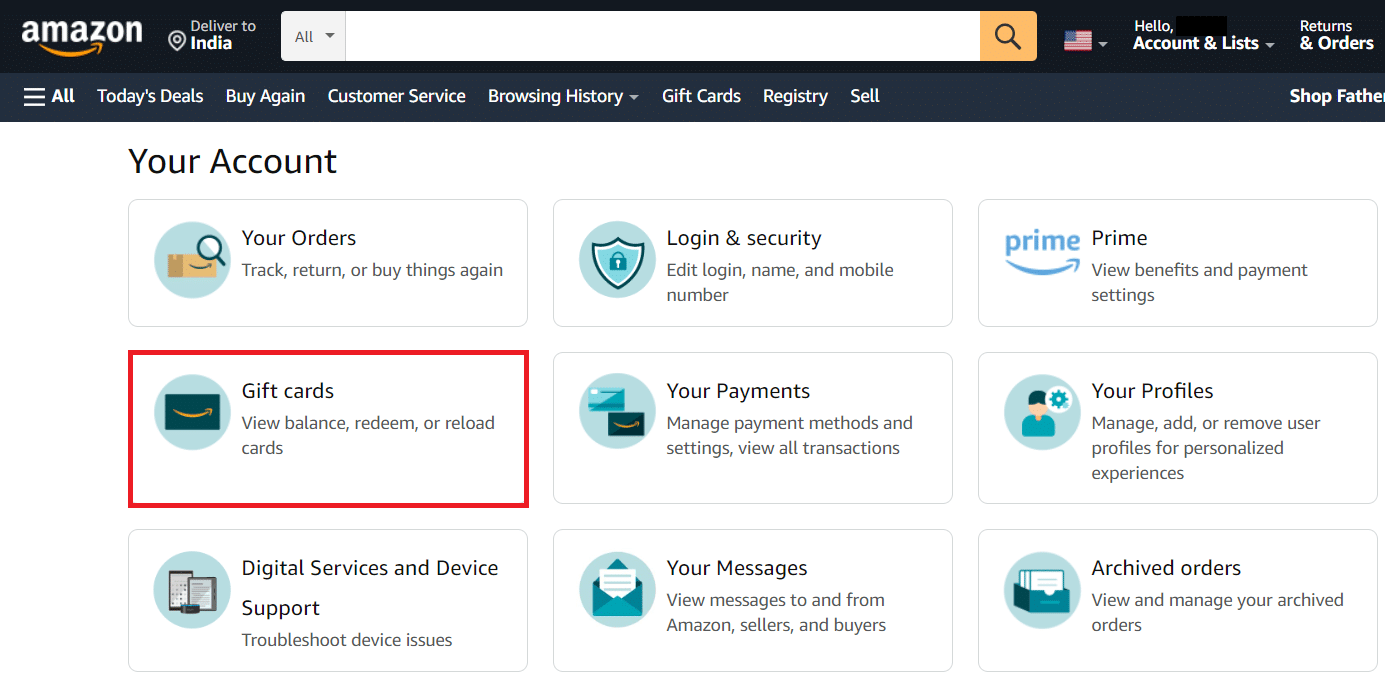Open Buy Again
This screenshot has width=1385, height=675.
(265, 96)
